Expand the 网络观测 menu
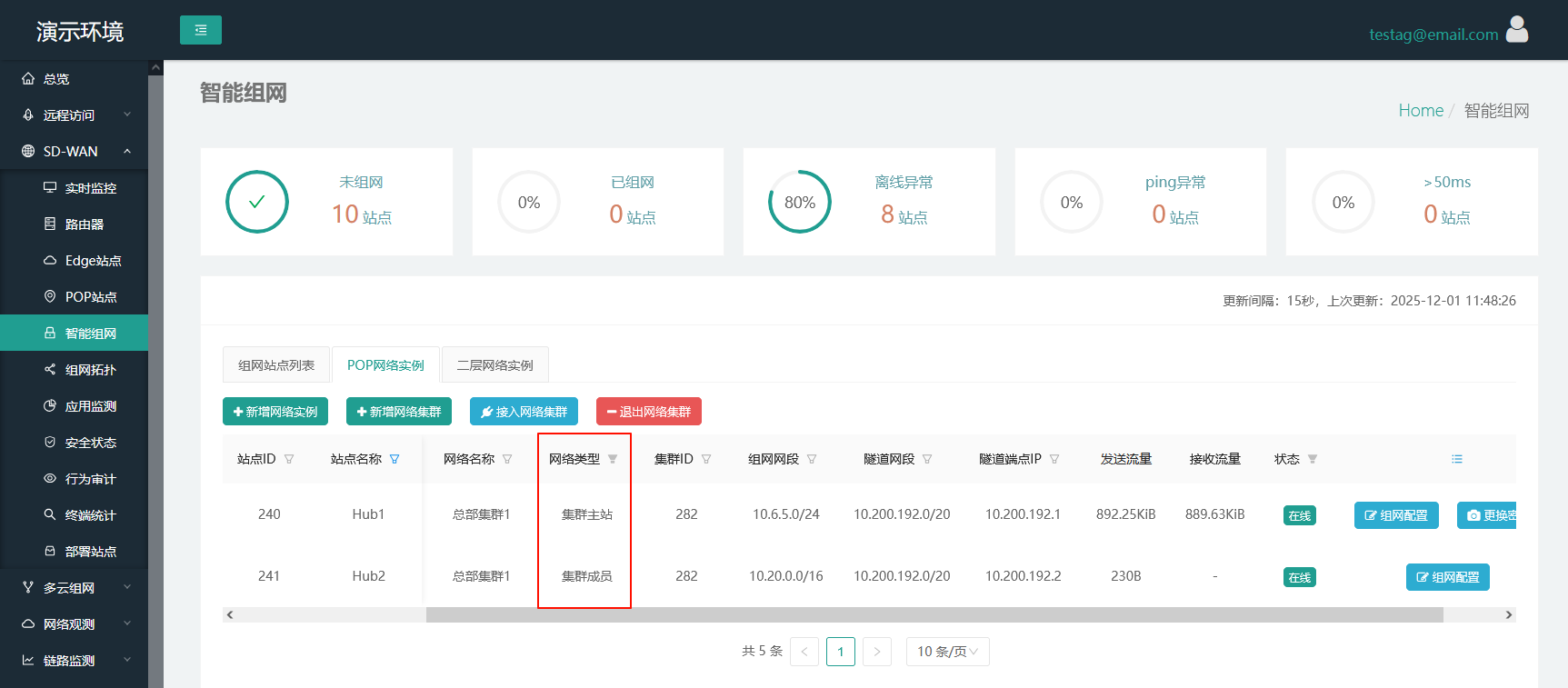Screen dimensions: 1568x688 (74, 624)
